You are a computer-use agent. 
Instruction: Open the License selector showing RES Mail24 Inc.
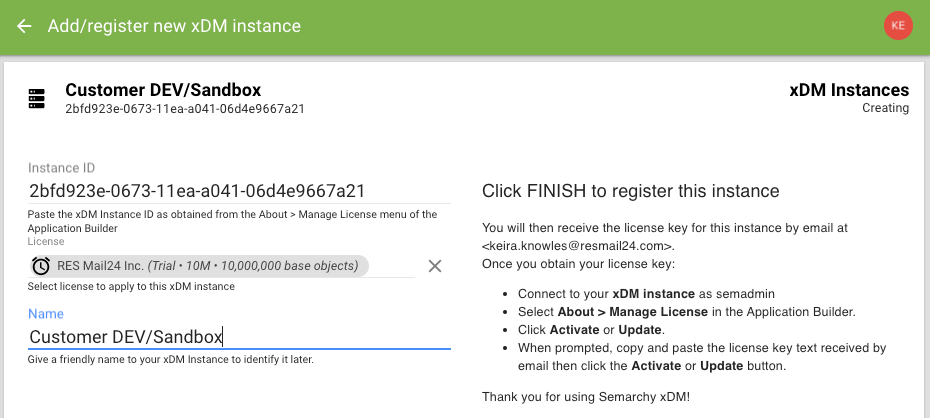coord(221,266)
